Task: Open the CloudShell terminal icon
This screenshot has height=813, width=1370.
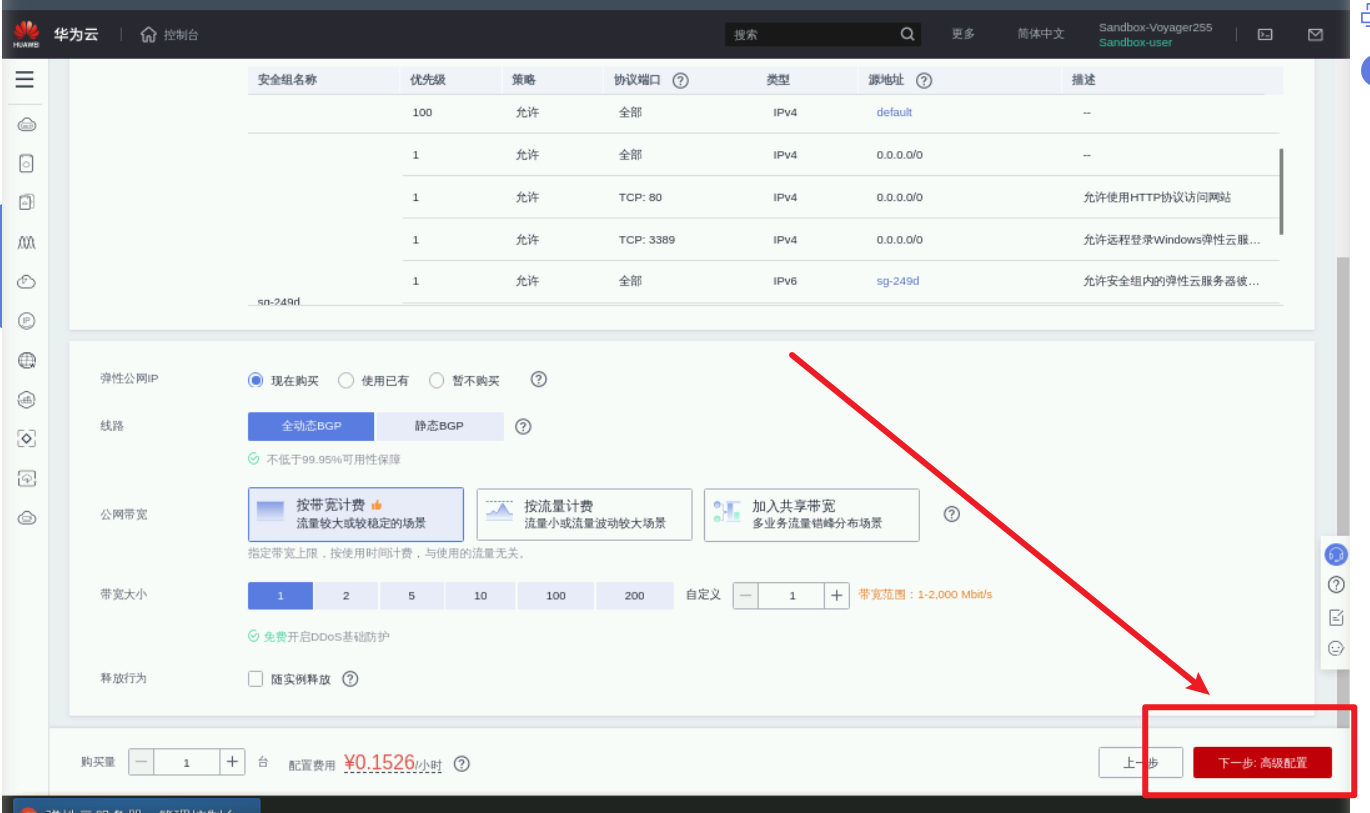Action: pyautogui.click(x=1265, y=34)
